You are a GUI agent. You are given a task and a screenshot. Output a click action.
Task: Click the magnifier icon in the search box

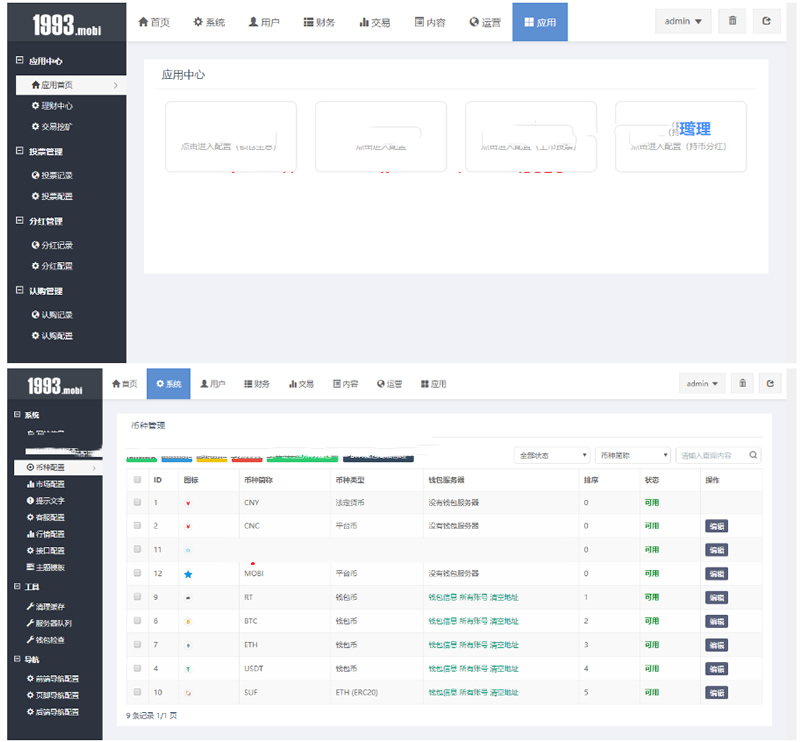(x=753, y=455)
